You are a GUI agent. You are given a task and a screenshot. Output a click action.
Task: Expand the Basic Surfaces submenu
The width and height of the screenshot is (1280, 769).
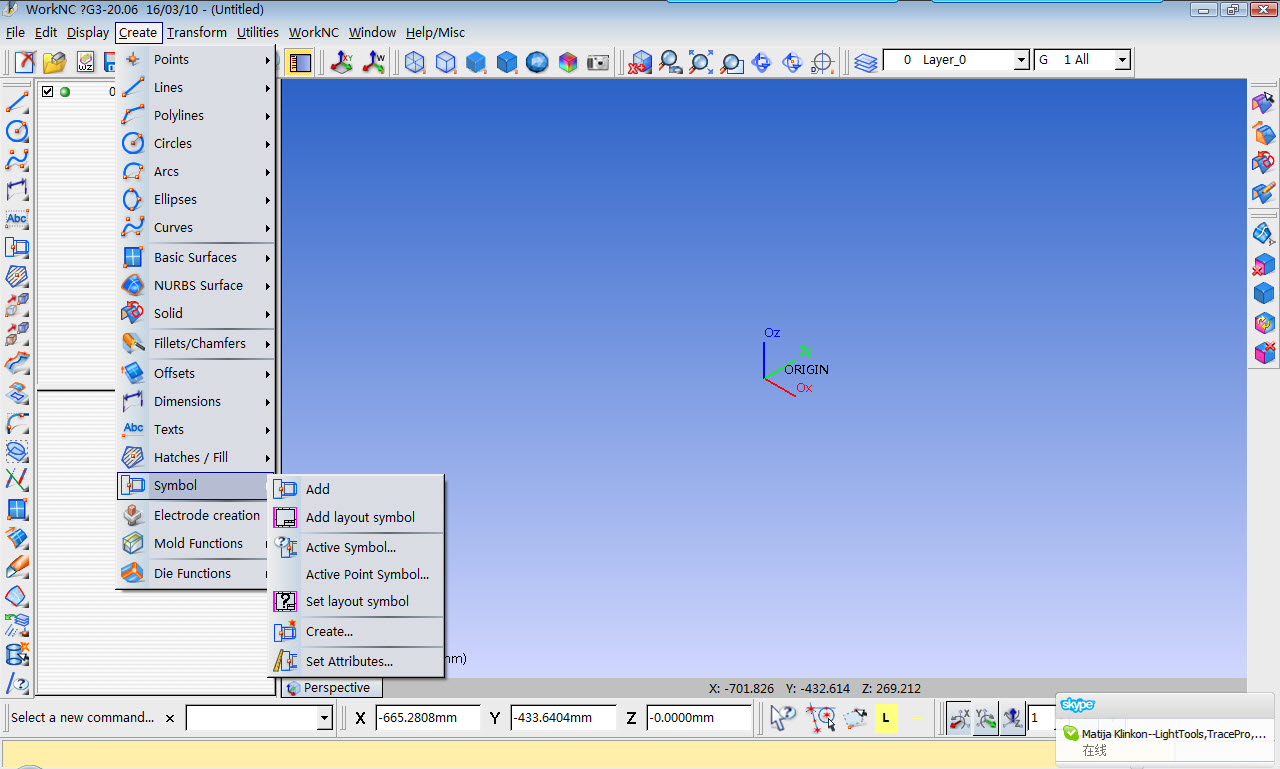click(x=195, y=257)
